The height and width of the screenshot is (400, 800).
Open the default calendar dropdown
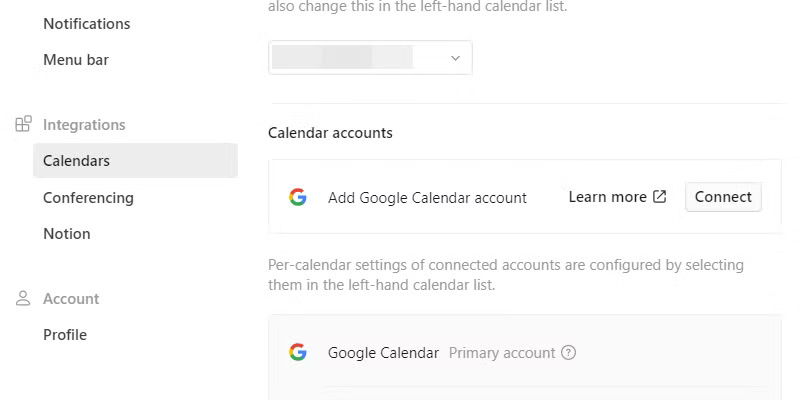coord(370,58)
